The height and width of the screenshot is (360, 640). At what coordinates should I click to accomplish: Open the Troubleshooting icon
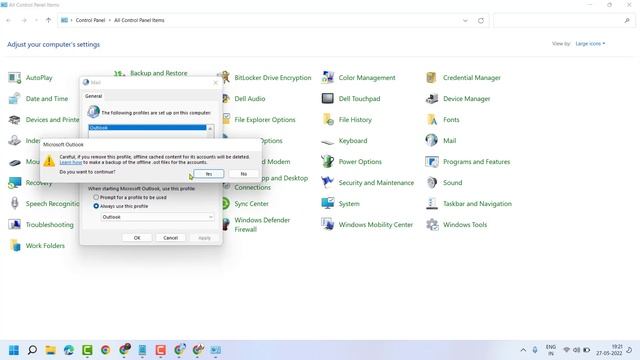(15, 224)
